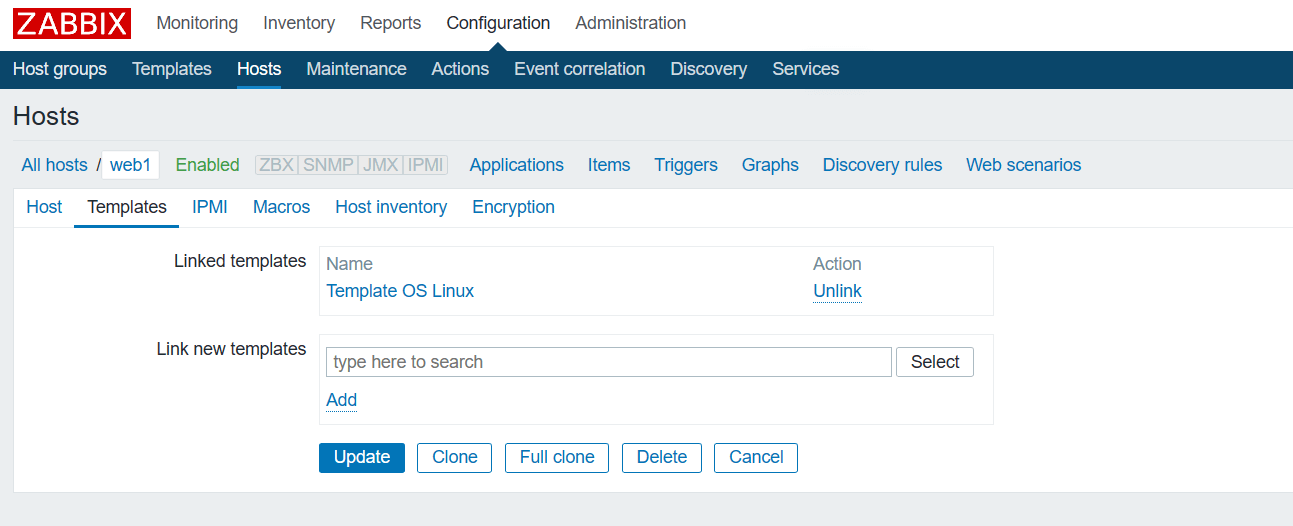Screen dimensions: 1293x526
Task: Click the ZBX availability indicator
Action: click(277, 165)
